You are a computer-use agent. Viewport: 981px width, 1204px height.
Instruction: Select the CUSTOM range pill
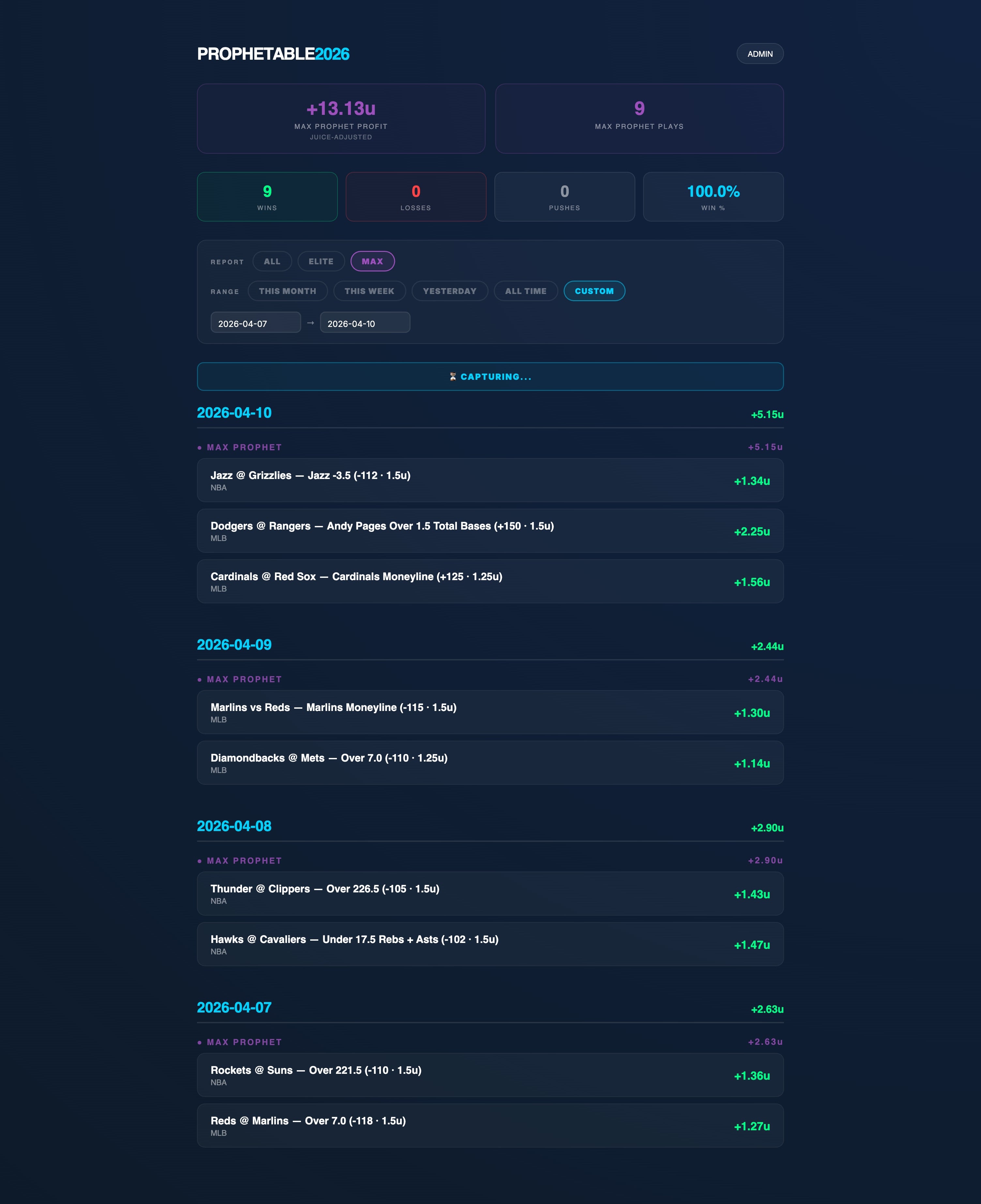tap(594, 291)
